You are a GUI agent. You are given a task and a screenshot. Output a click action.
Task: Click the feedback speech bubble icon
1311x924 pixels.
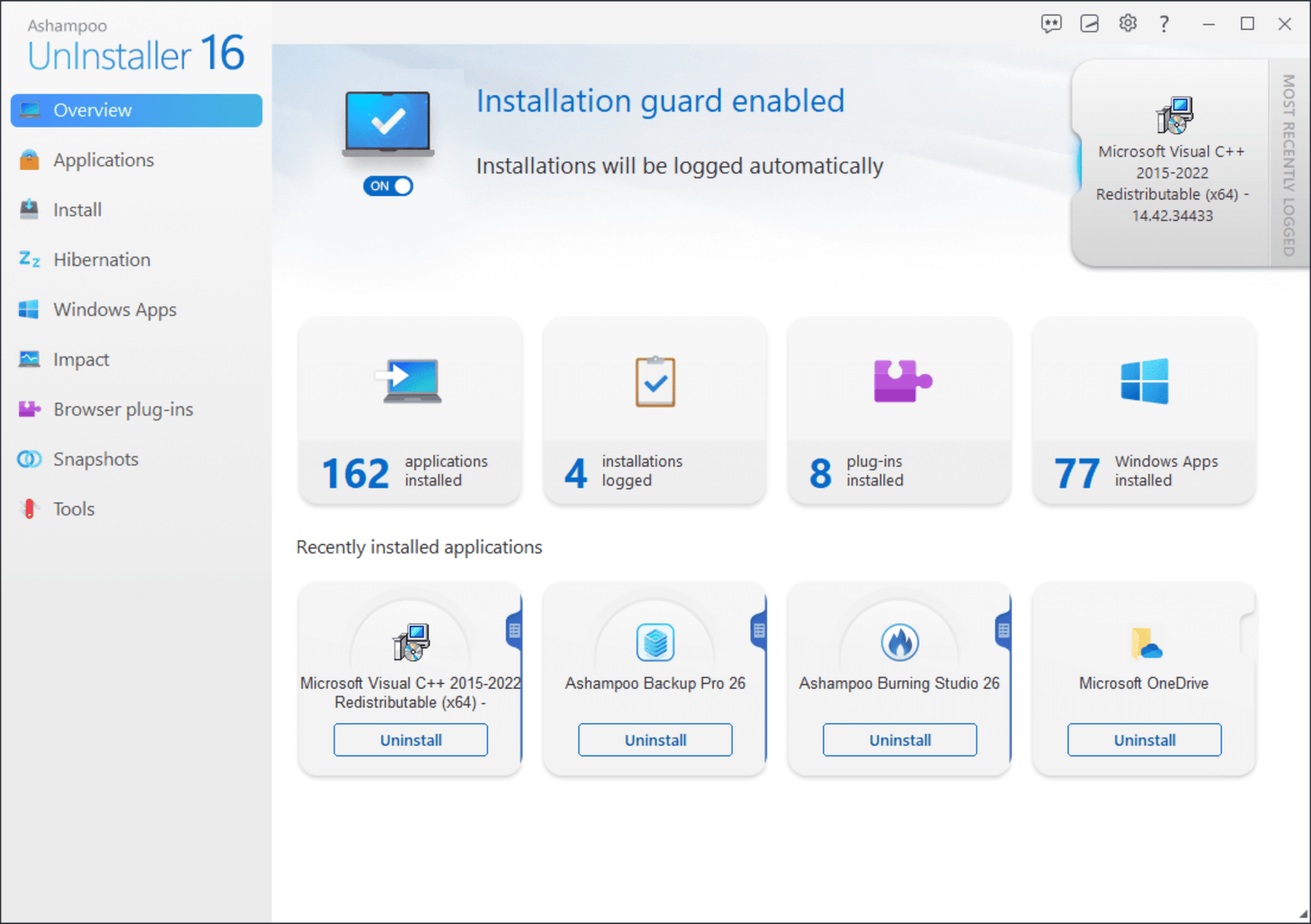tap(1051, 24)
